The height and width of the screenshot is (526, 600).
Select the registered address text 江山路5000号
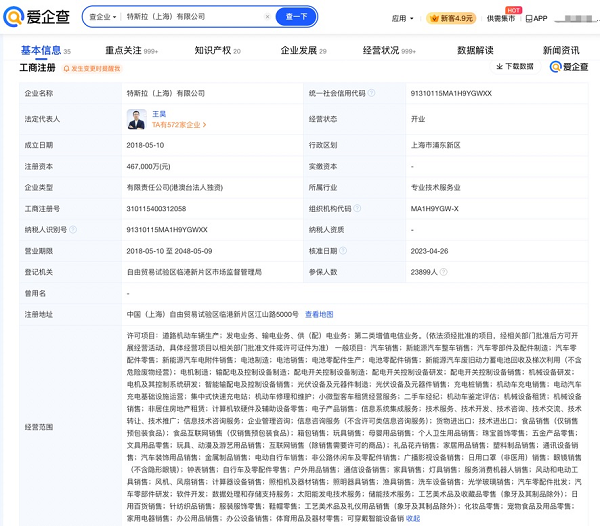pyautogui.click(x=277, y=314)
